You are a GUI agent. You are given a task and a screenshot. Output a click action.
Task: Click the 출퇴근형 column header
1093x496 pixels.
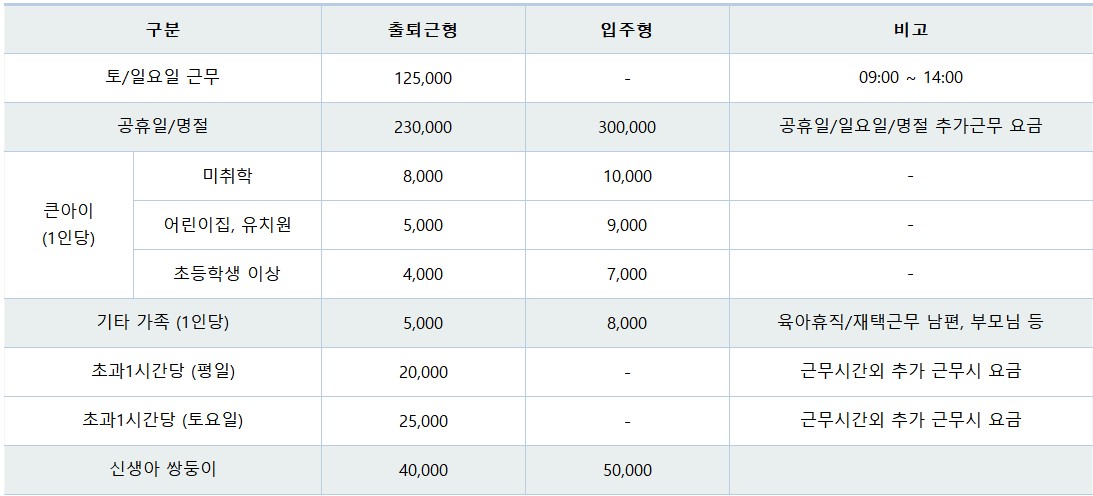tap(423, 30)
